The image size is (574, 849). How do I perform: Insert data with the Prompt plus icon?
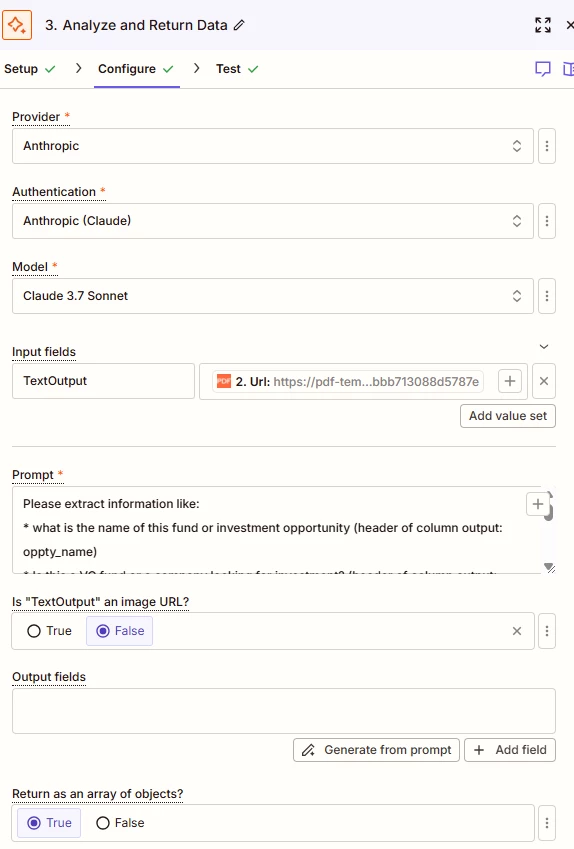click(x=538, y=504)
